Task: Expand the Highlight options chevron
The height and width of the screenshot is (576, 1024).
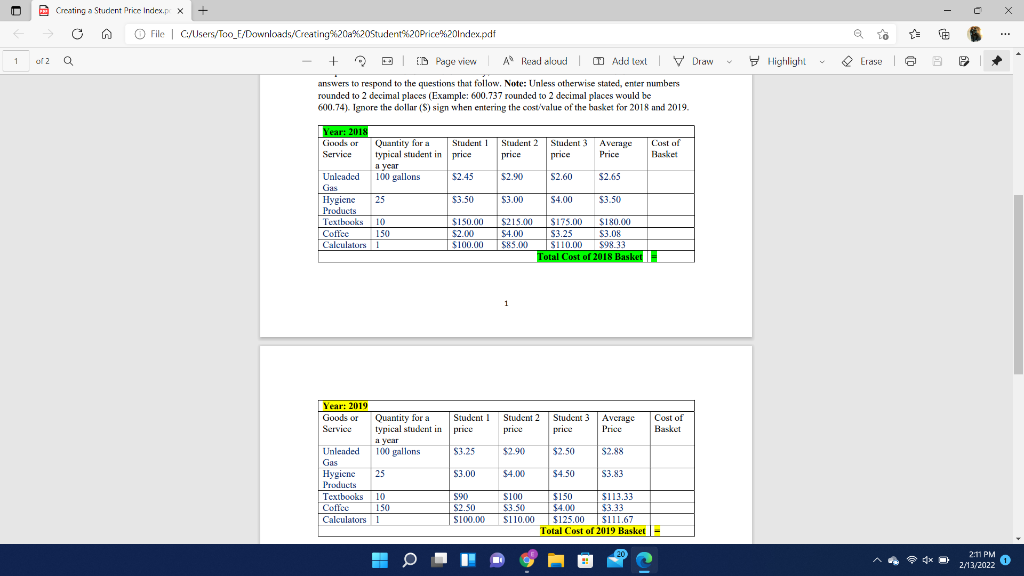Action: (x=820, y=61)
